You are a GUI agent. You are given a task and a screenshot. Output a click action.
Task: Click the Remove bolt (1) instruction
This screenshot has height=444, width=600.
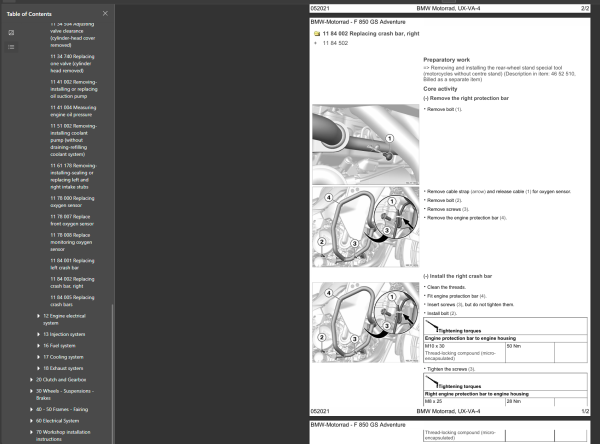(x=443, y=109)
